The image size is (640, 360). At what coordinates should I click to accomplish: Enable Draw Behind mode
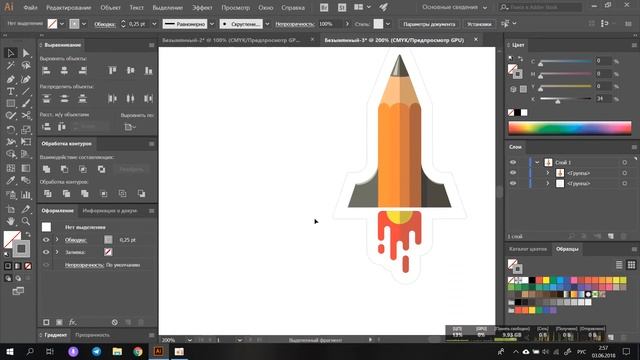pos(18,278)
